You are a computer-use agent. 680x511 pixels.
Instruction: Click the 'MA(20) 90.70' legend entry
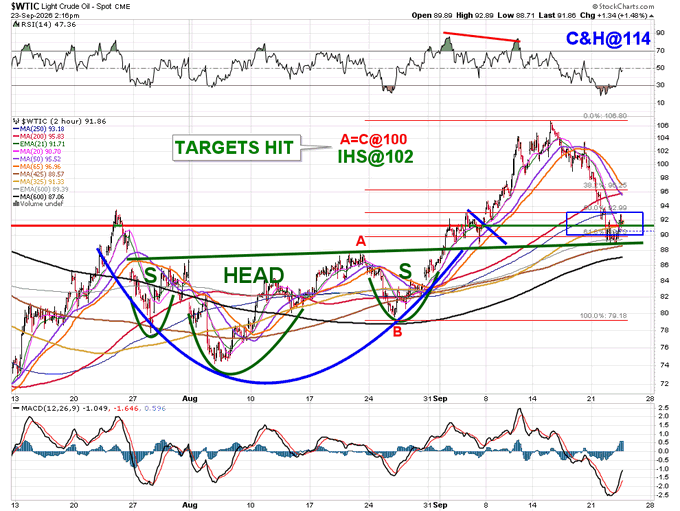click(41, 151)
